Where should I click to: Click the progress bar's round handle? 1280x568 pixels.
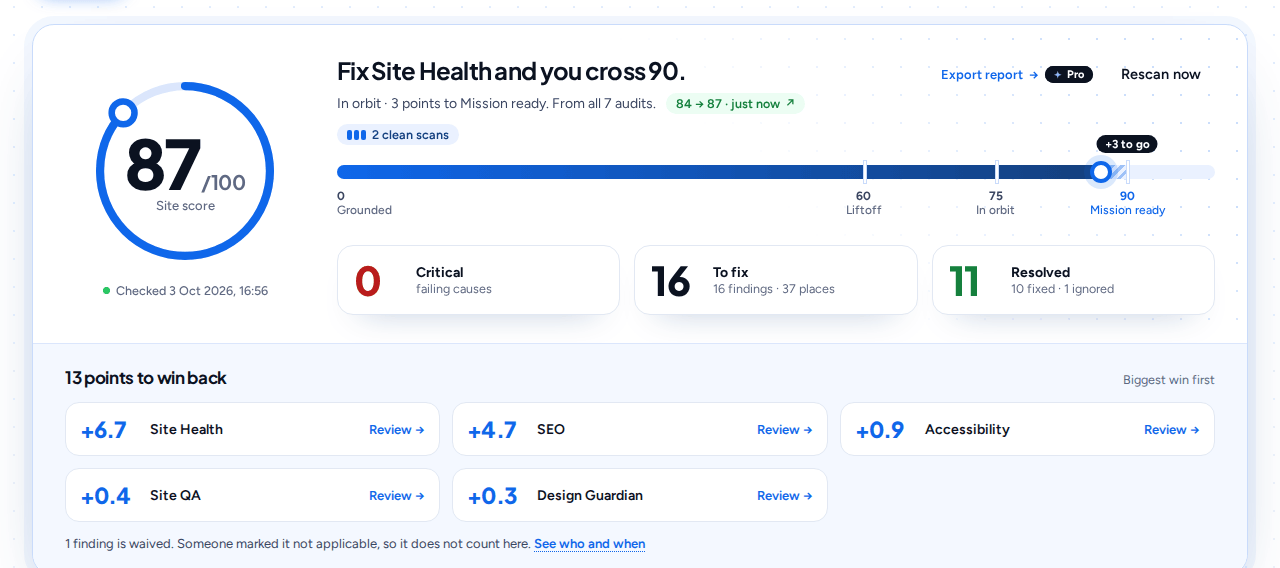tap(1101, 172)
